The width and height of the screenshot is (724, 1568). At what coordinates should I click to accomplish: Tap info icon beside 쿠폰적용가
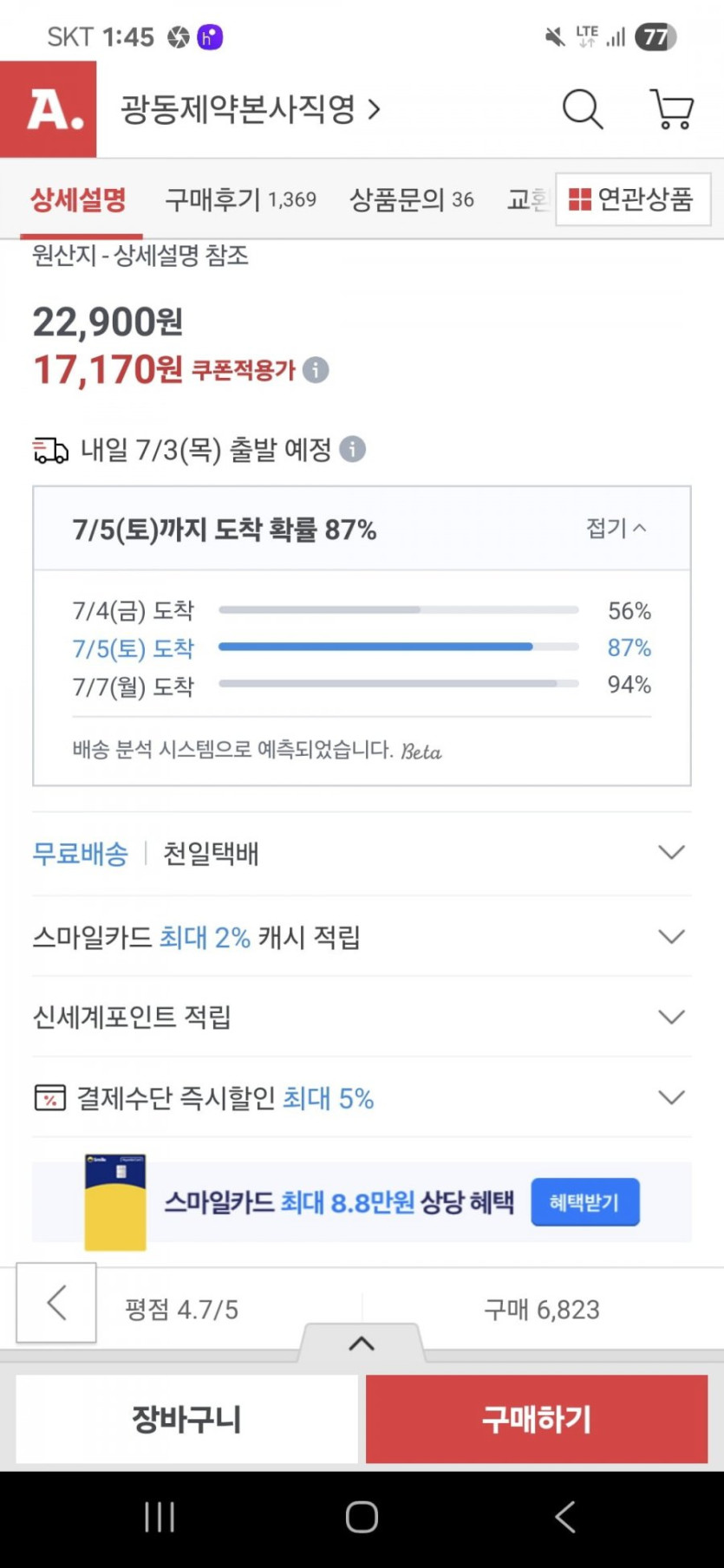pos(316,370)
